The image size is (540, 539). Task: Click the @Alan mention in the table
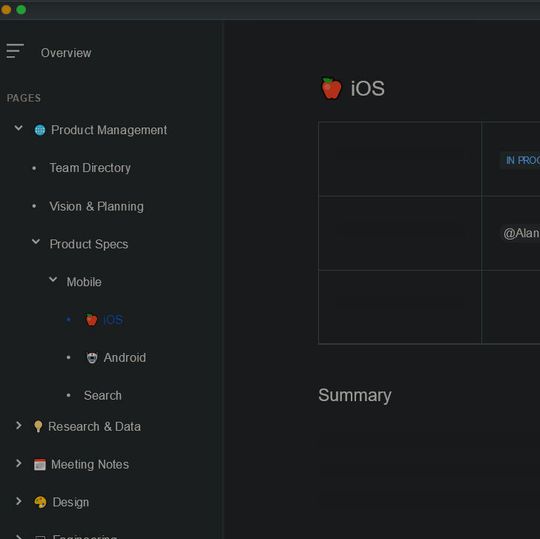click(521, 234)
